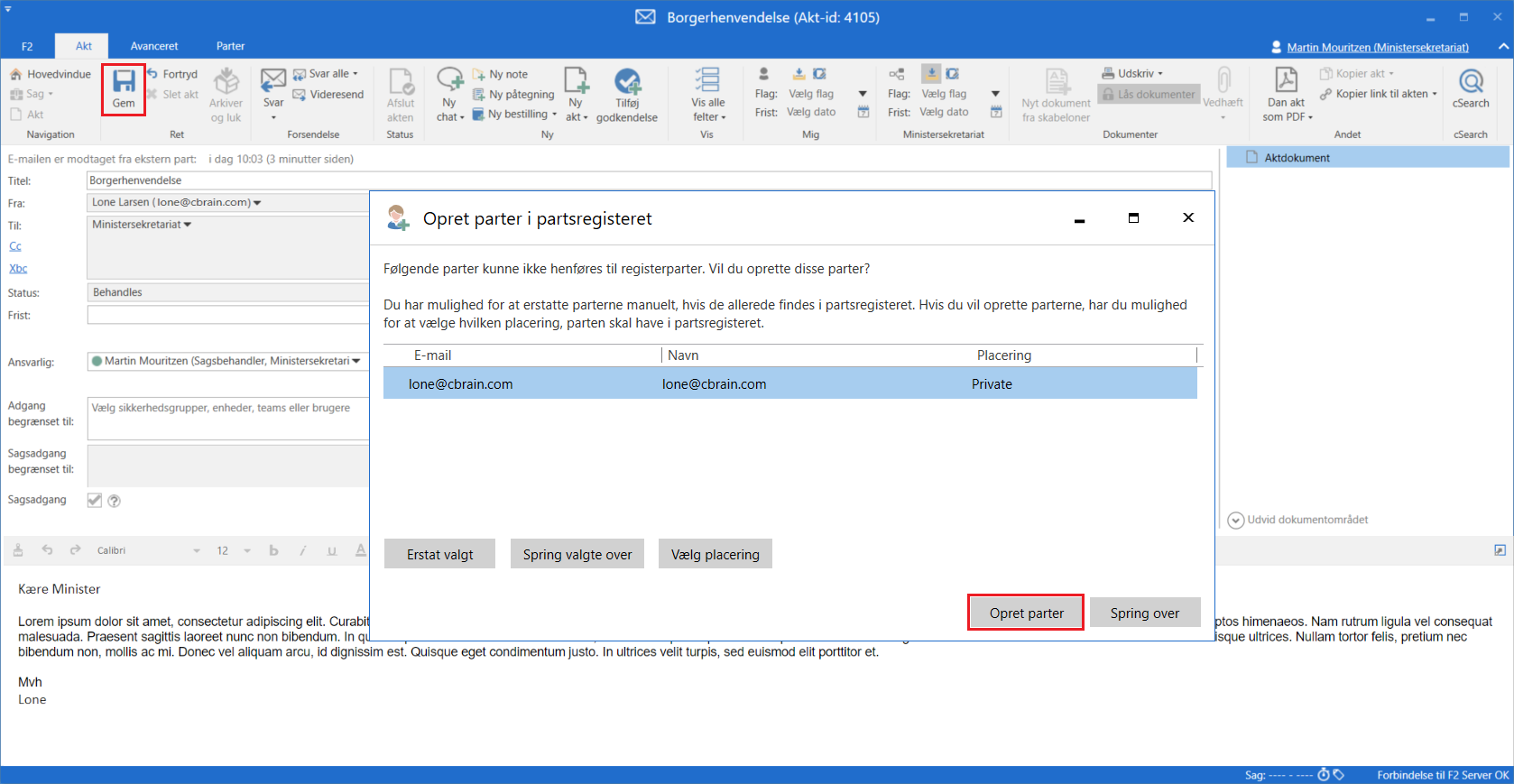Click the Cc link
Screen dimensions: 1514x784
click(15, 246)
